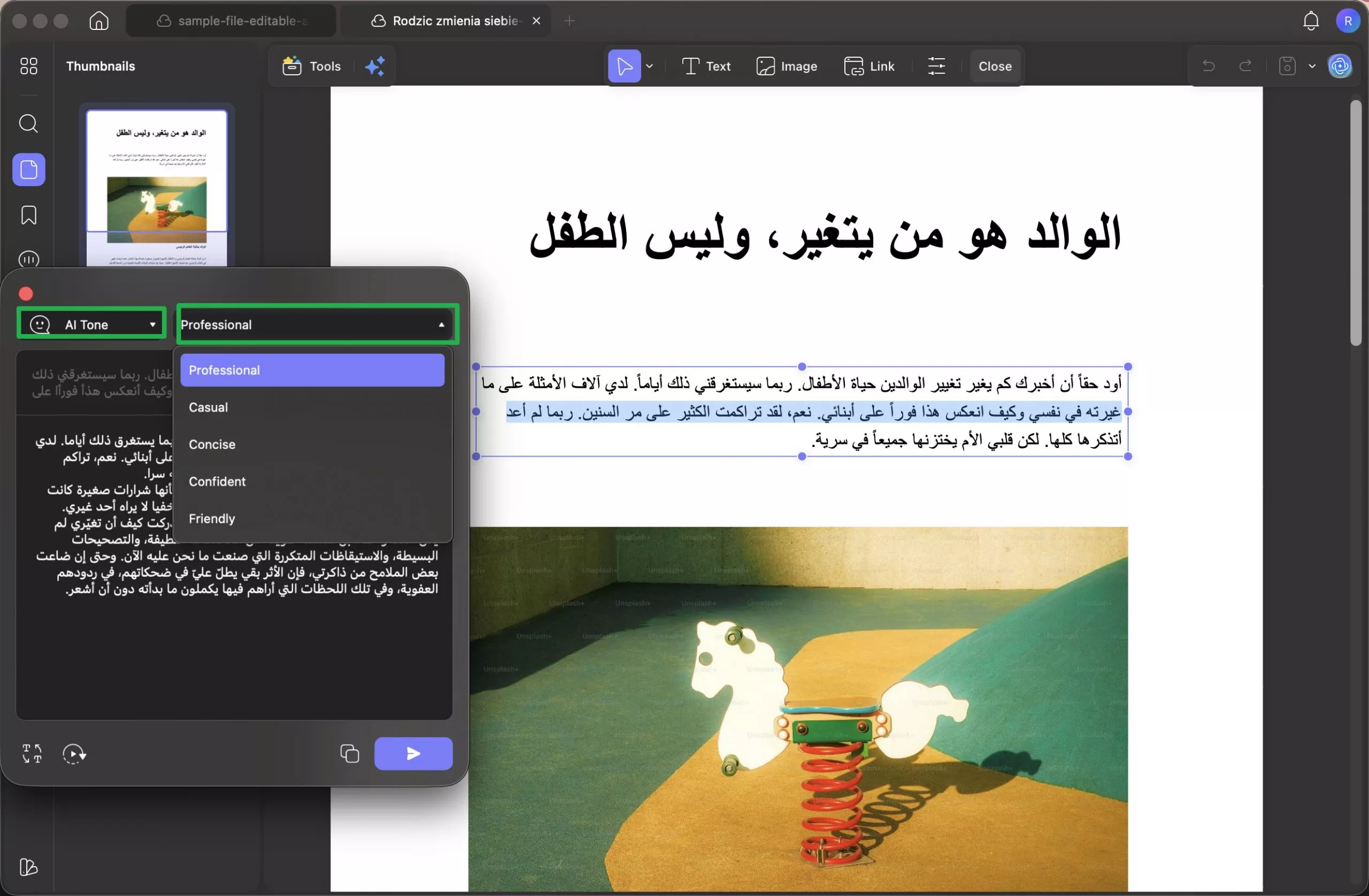Viewport: 1369px width, 896px height.
Task: Open the AI Tone dropdown
Action: (91, 324)
